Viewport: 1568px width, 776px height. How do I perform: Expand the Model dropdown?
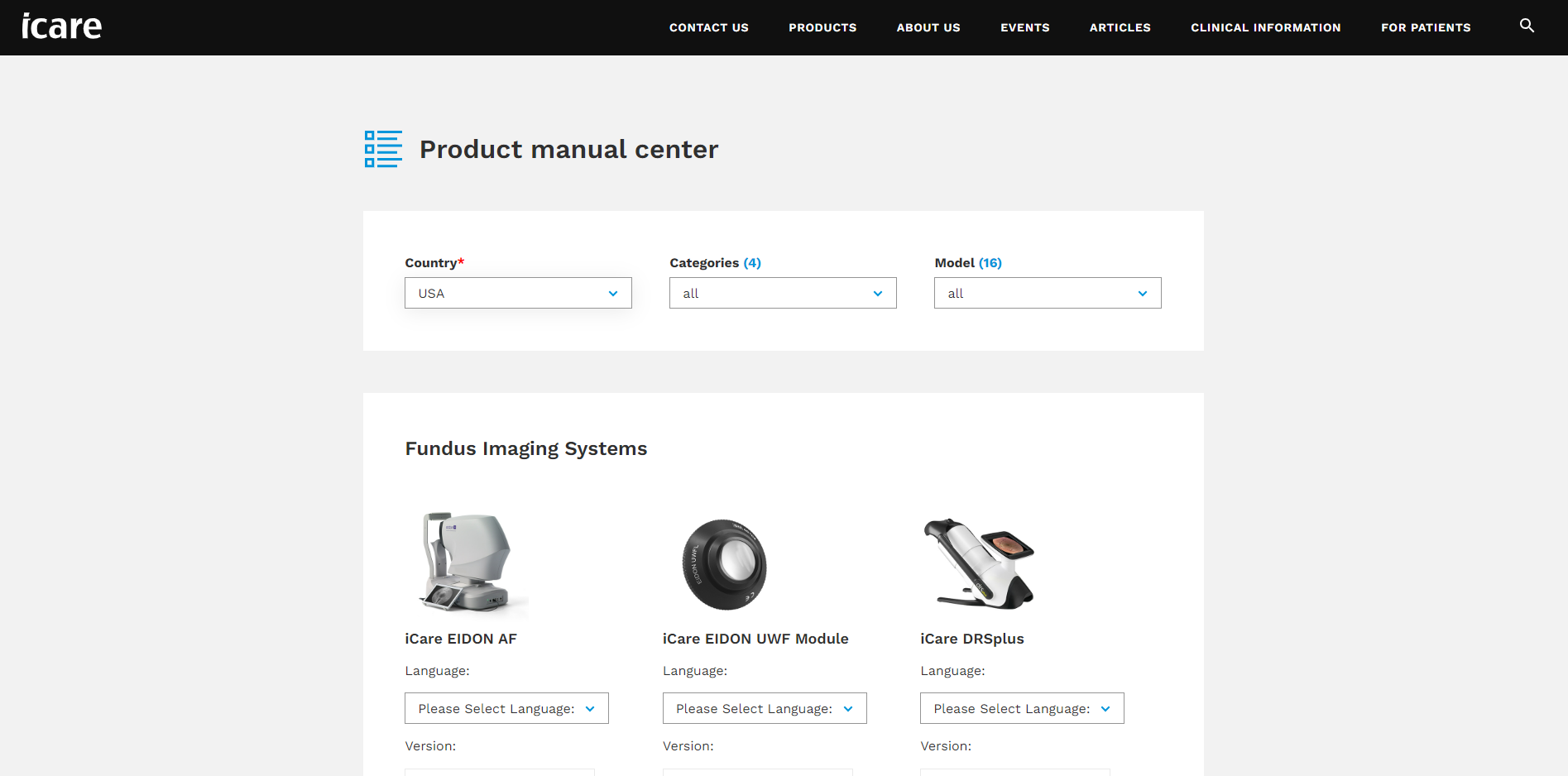1048,293
